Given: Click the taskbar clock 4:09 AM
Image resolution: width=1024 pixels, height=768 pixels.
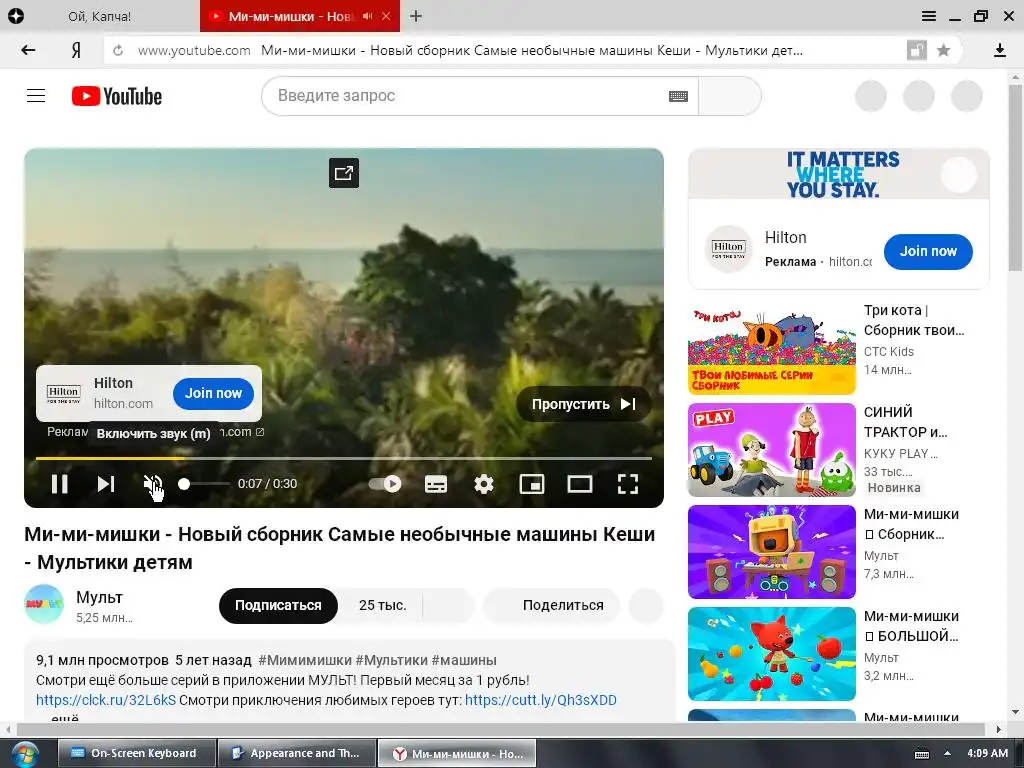Looking at the screenshot, I should pos(987,753).
